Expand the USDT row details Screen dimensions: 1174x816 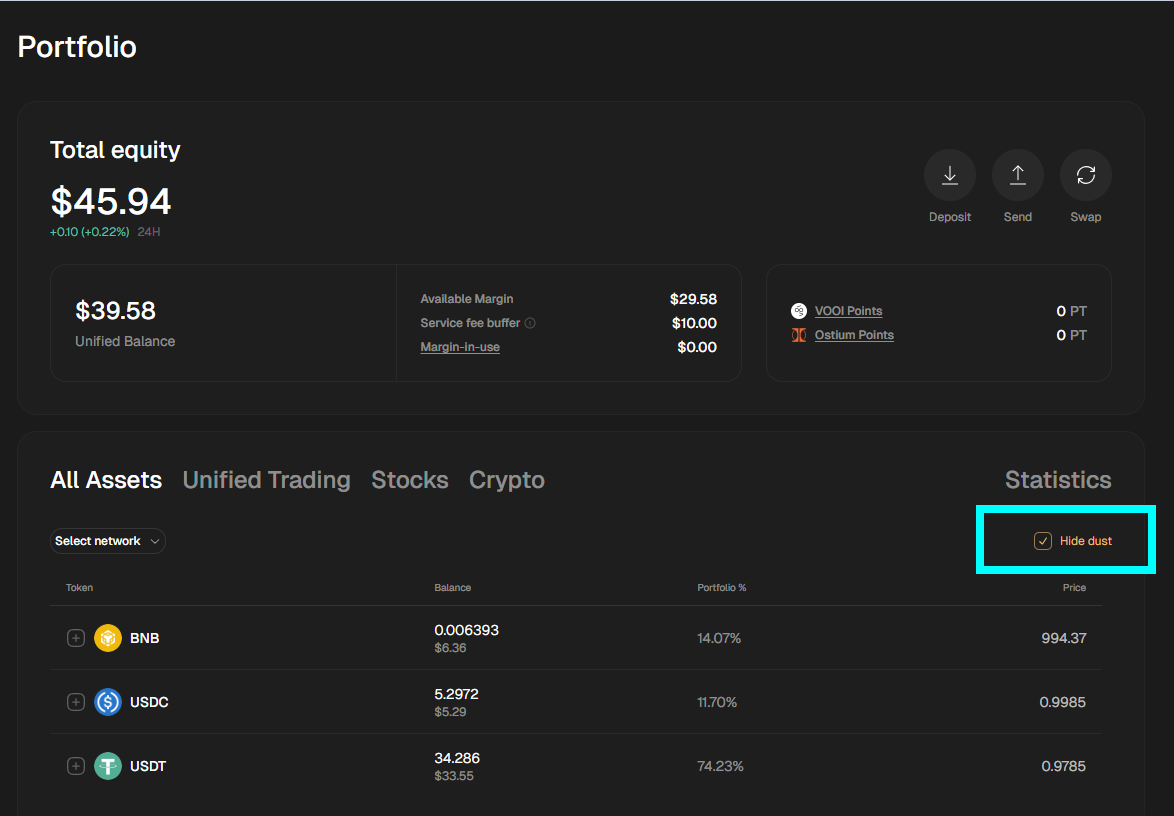click(x=75, y=766)
